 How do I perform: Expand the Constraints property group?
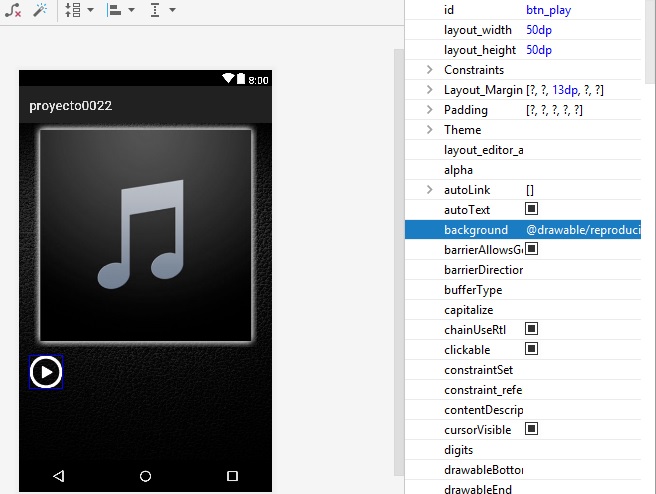(x=429, y=70)
